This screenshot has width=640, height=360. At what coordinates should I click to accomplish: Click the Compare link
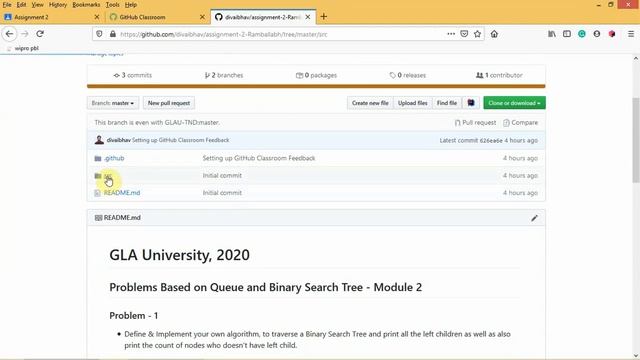pos(520,122)
